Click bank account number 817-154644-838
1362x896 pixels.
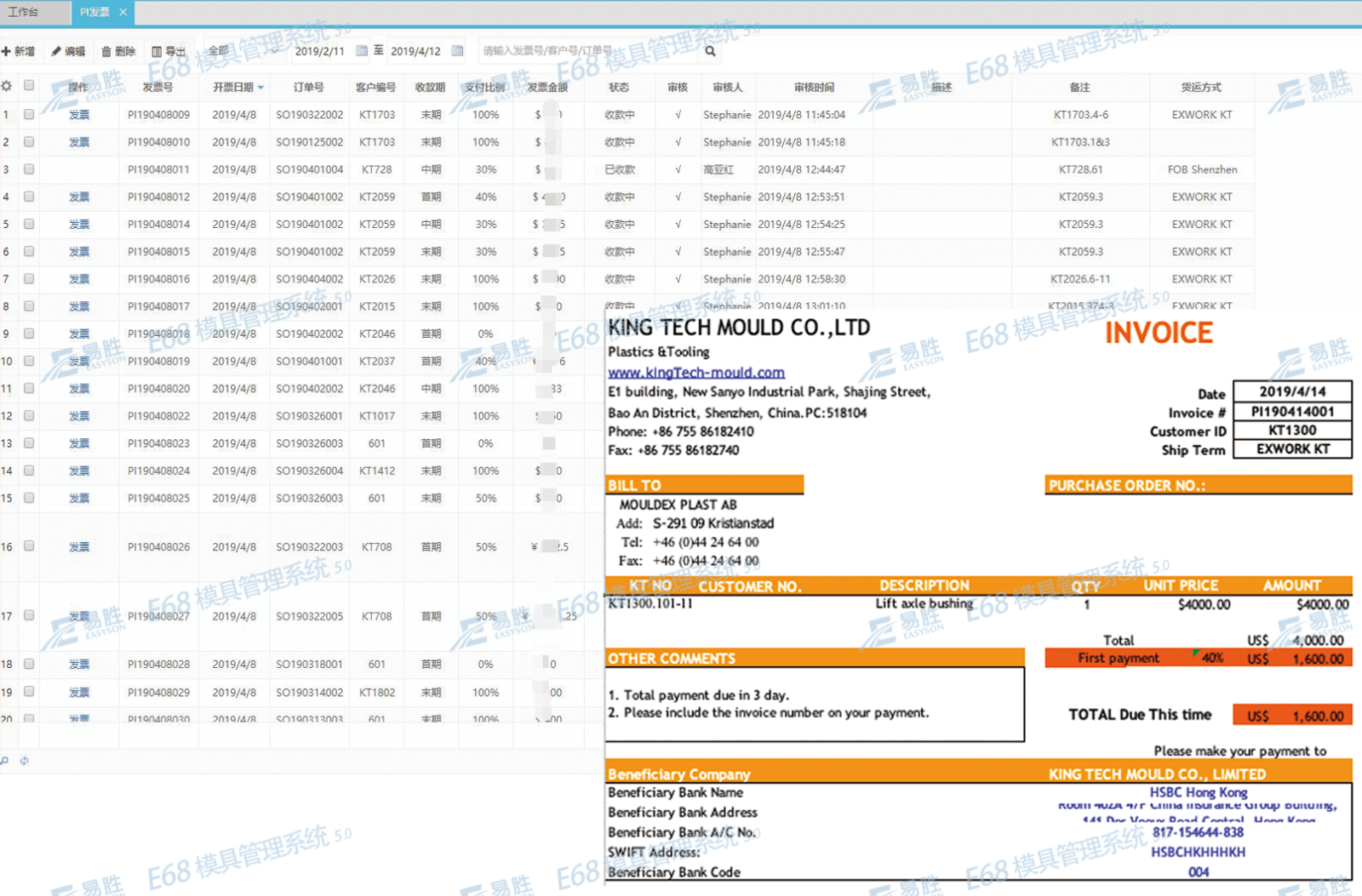pyautogui.click(x=1198, y=832)
